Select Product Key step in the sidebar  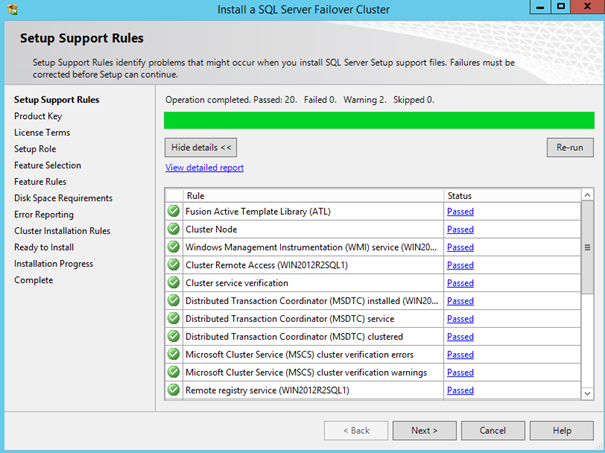point(37,116)
